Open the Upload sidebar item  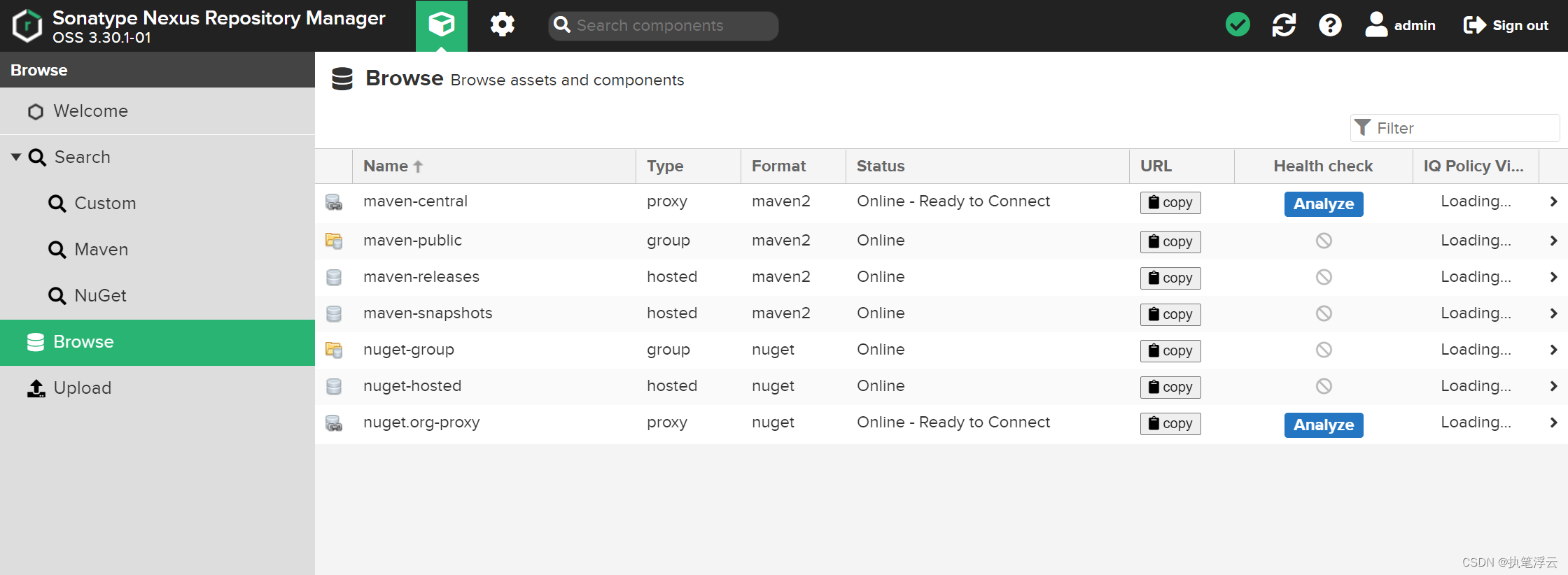[157, 388]
